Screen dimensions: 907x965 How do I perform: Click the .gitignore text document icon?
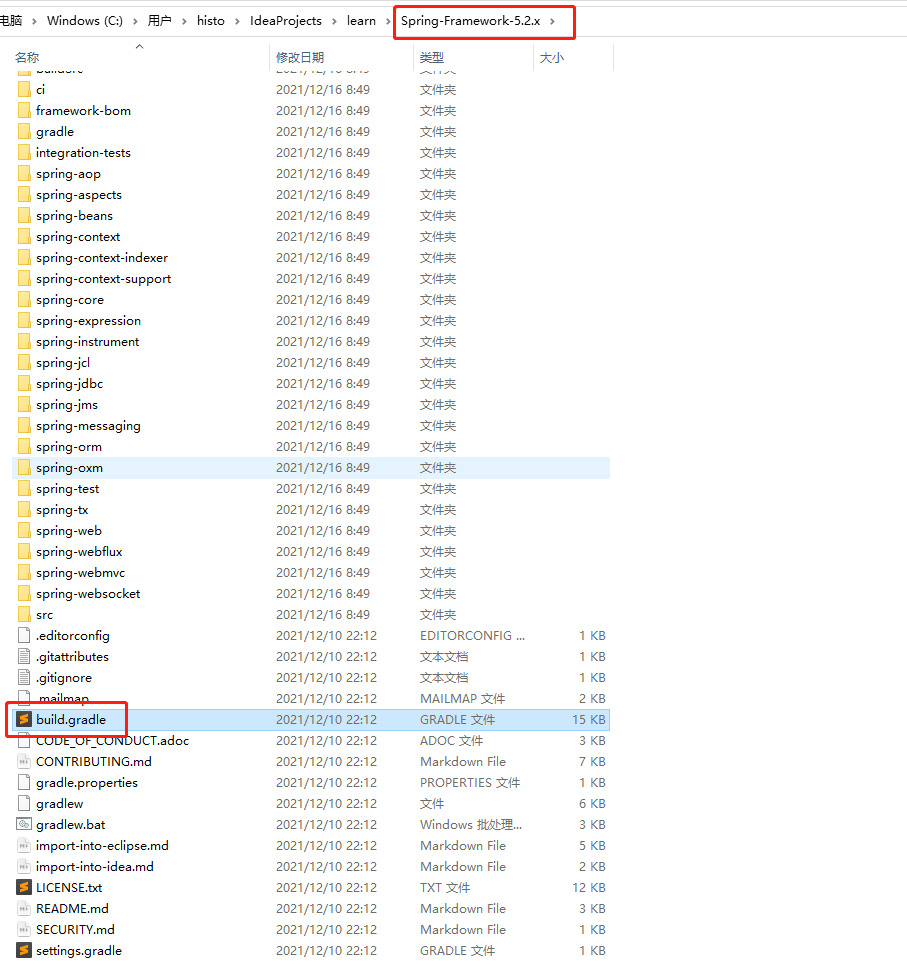click(24, 677)
